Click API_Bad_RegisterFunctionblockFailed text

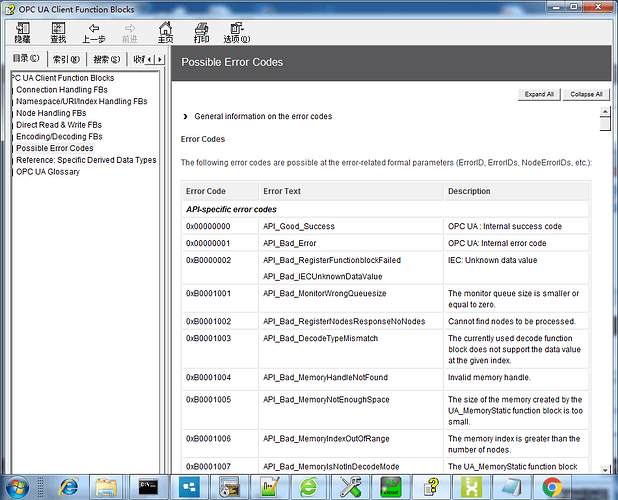pos(332,260)
